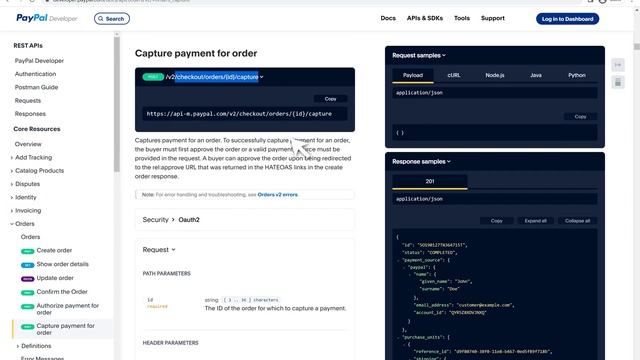
Task: Copy the request payload sample
Action: (x=580, y=117)
